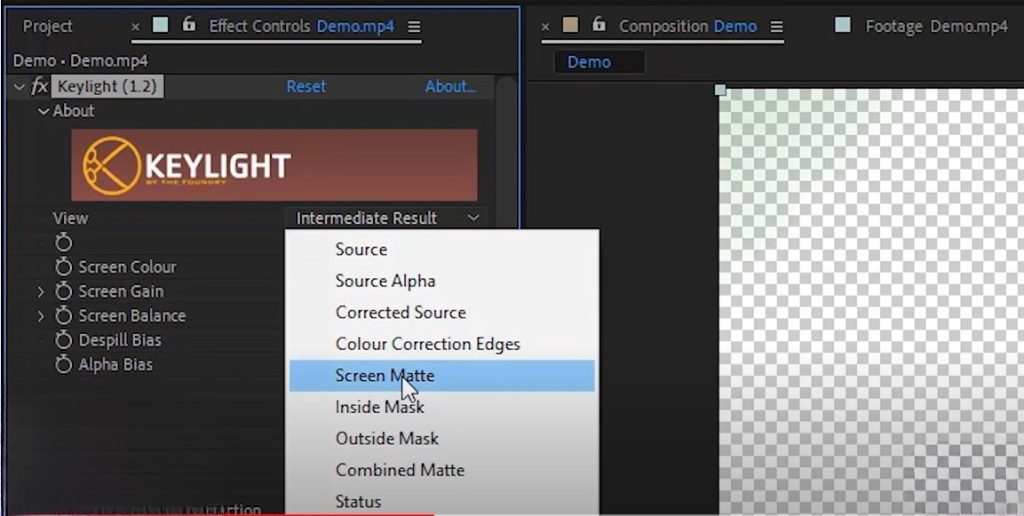
Task: Click the Footage panel teal label square
Action: point(843,25)
